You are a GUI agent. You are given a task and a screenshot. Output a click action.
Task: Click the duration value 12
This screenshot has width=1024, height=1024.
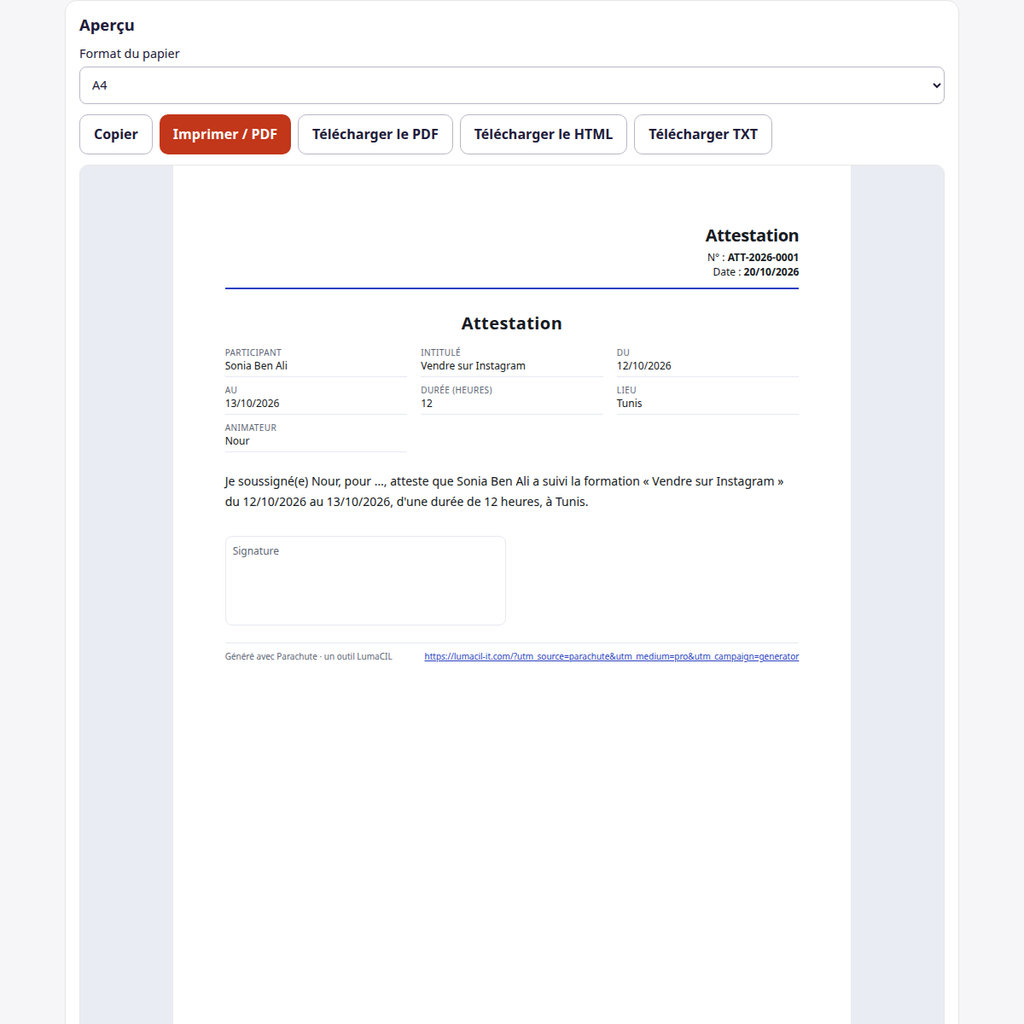pos(426,403)
